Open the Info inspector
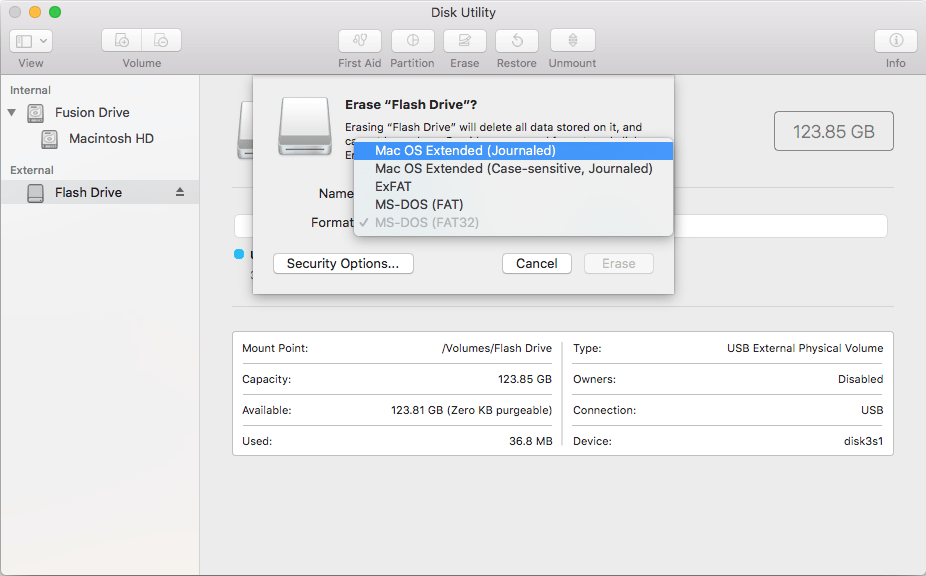926x576 pixels. click(895, 41)
